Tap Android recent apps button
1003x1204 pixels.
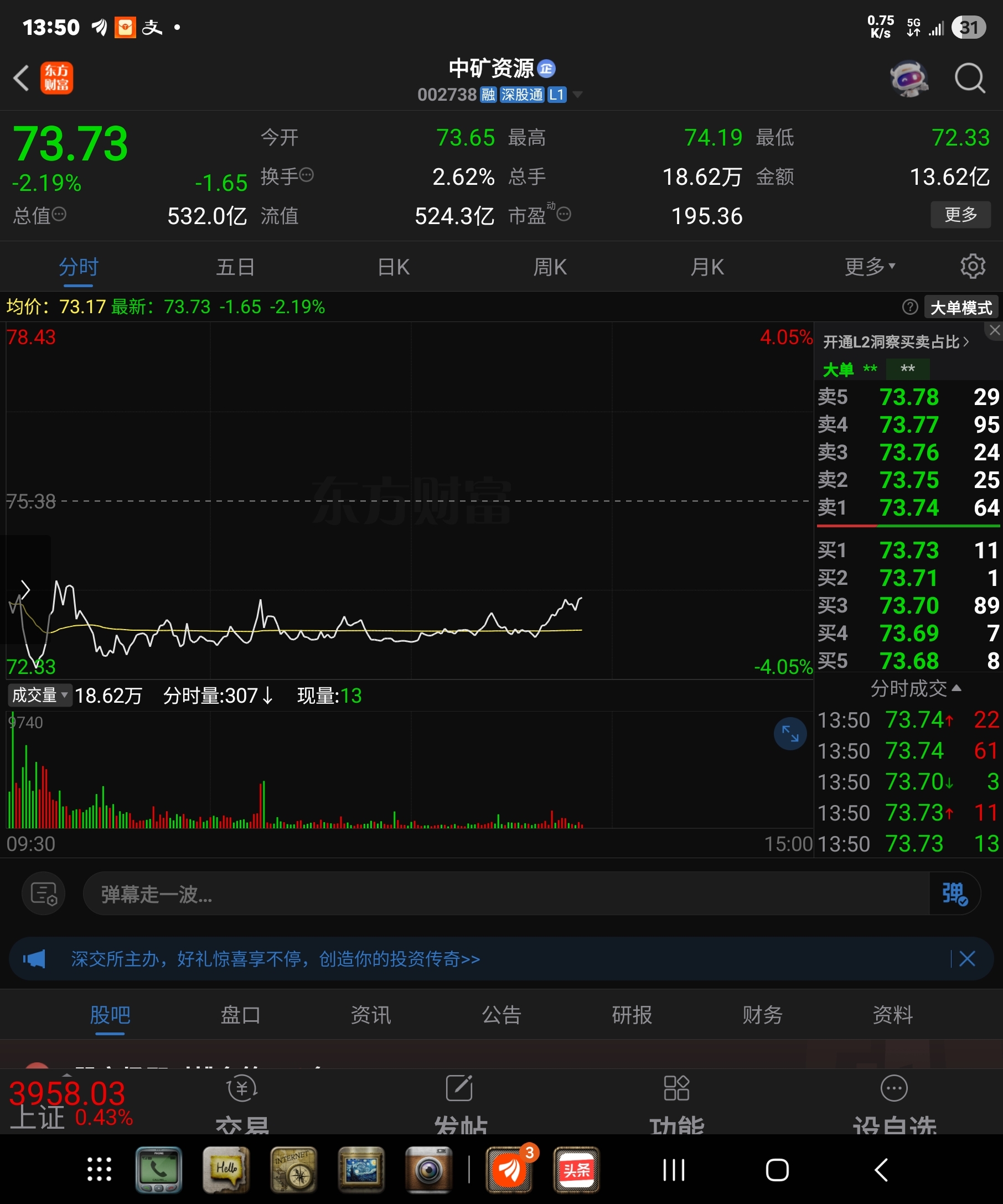pyautogui.click(x=674, y=1170)
